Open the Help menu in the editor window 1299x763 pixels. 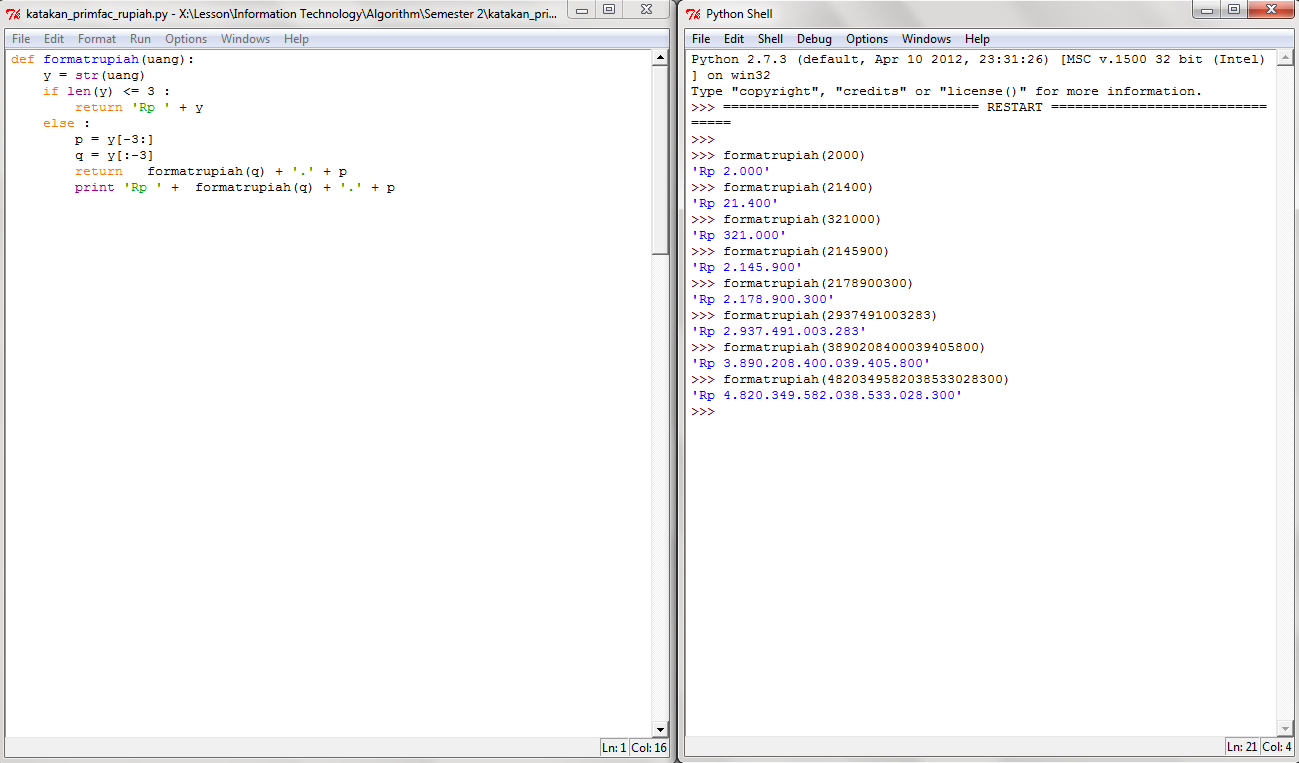point(296,39)
